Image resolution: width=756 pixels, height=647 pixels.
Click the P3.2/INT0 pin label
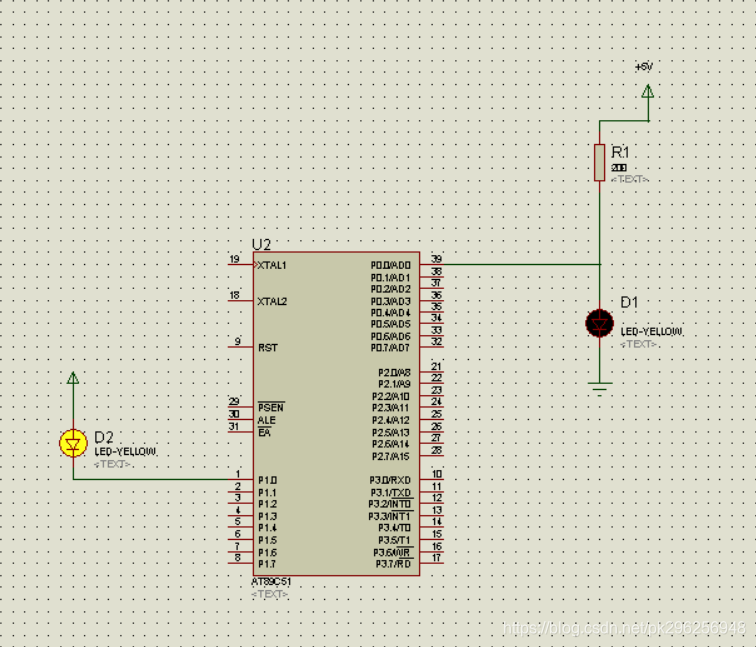tap(390, 504)
